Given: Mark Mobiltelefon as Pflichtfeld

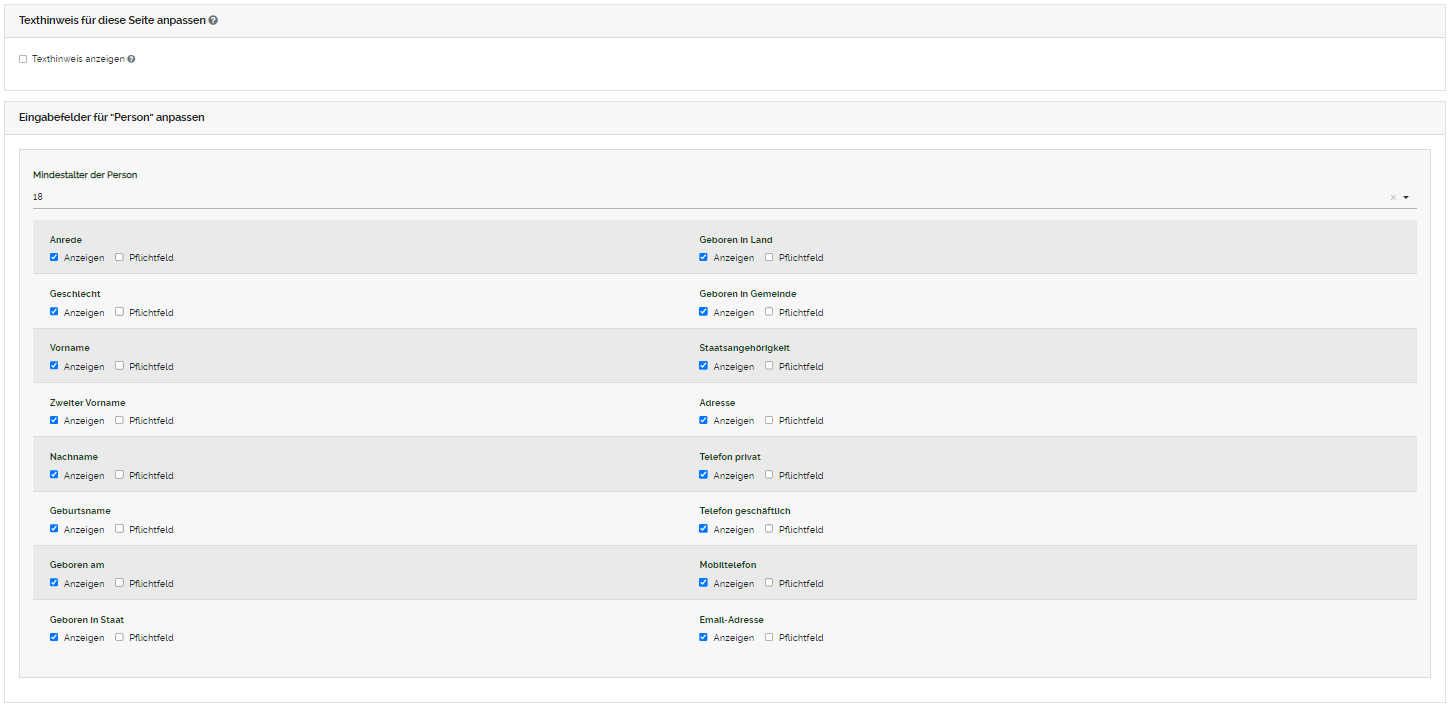Looking at the screenshot, I should click(769, 583).
